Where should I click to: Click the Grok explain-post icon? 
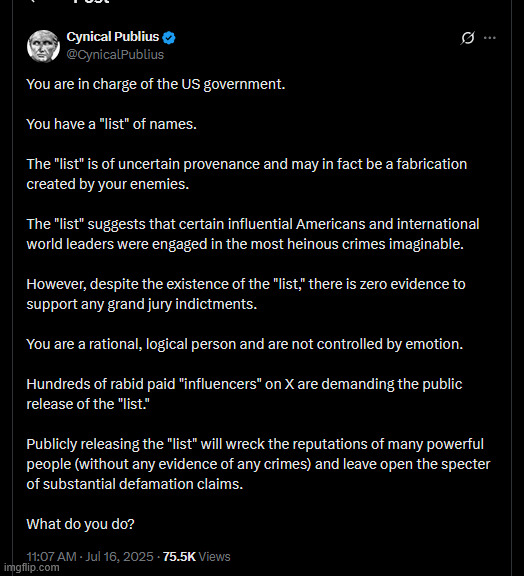point(467,37)
